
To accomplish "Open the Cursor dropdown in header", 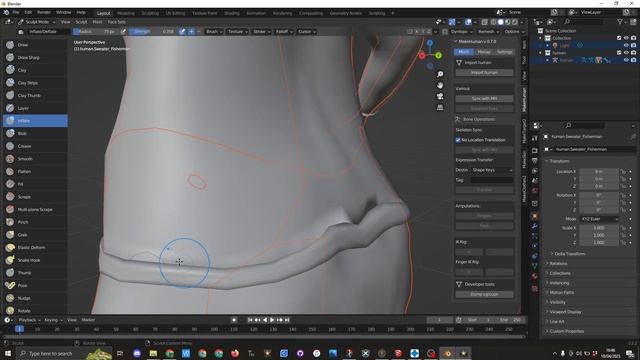I will tap(306, 31).
